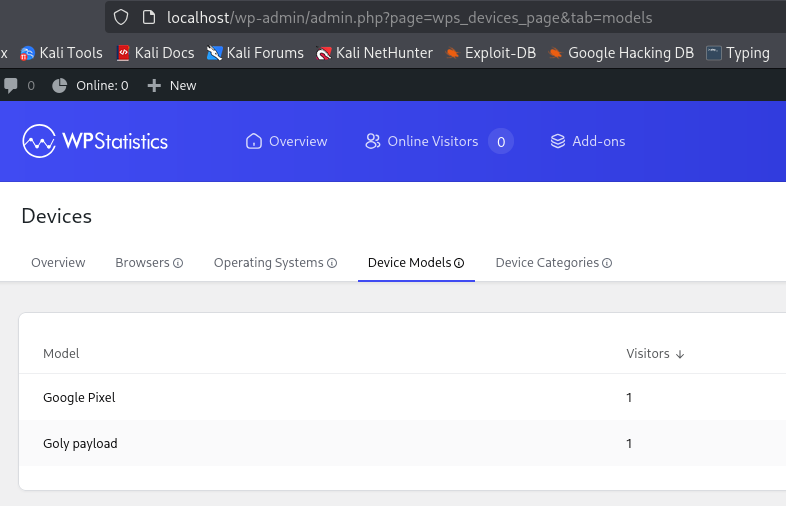Click the Online Visitors people icon

tap(373, 141)
